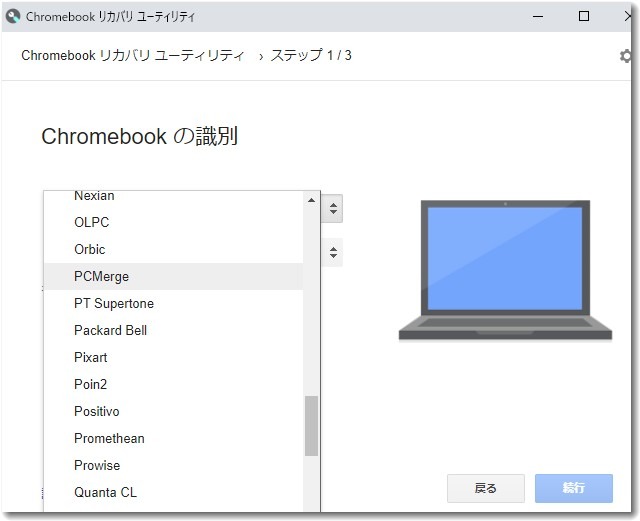Click the manufacturer list scrollbar thumb
Image resolution: width=640 pixels, height=521 pixels.
[x=311, y=426]
